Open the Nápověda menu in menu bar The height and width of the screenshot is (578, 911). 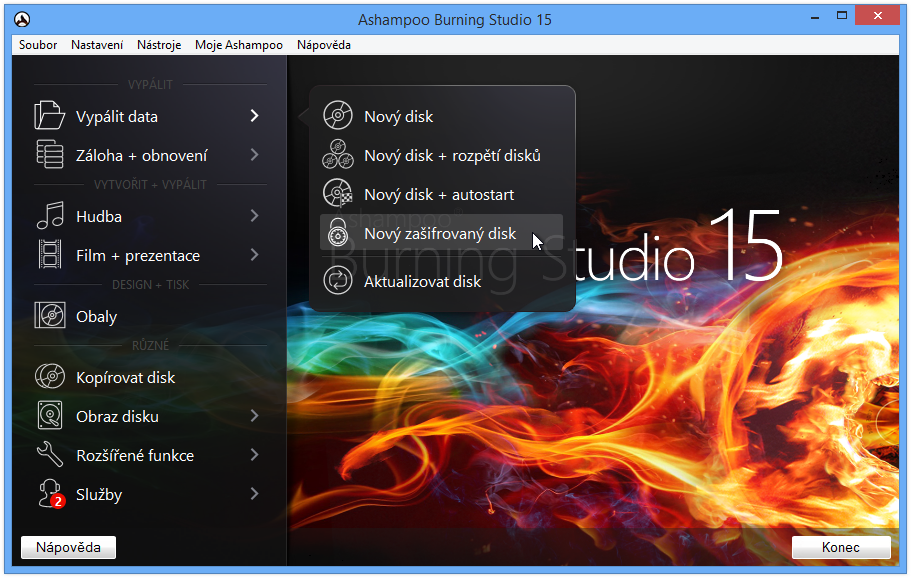point(324,45)
